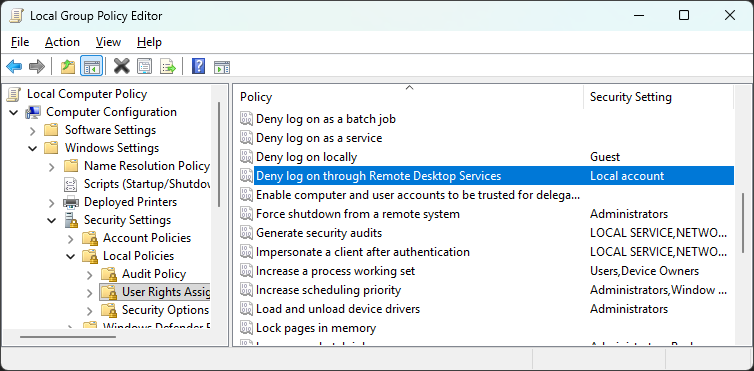
Task: Click the Forward arrow toolbar icon
Action: tap(37, 66)
